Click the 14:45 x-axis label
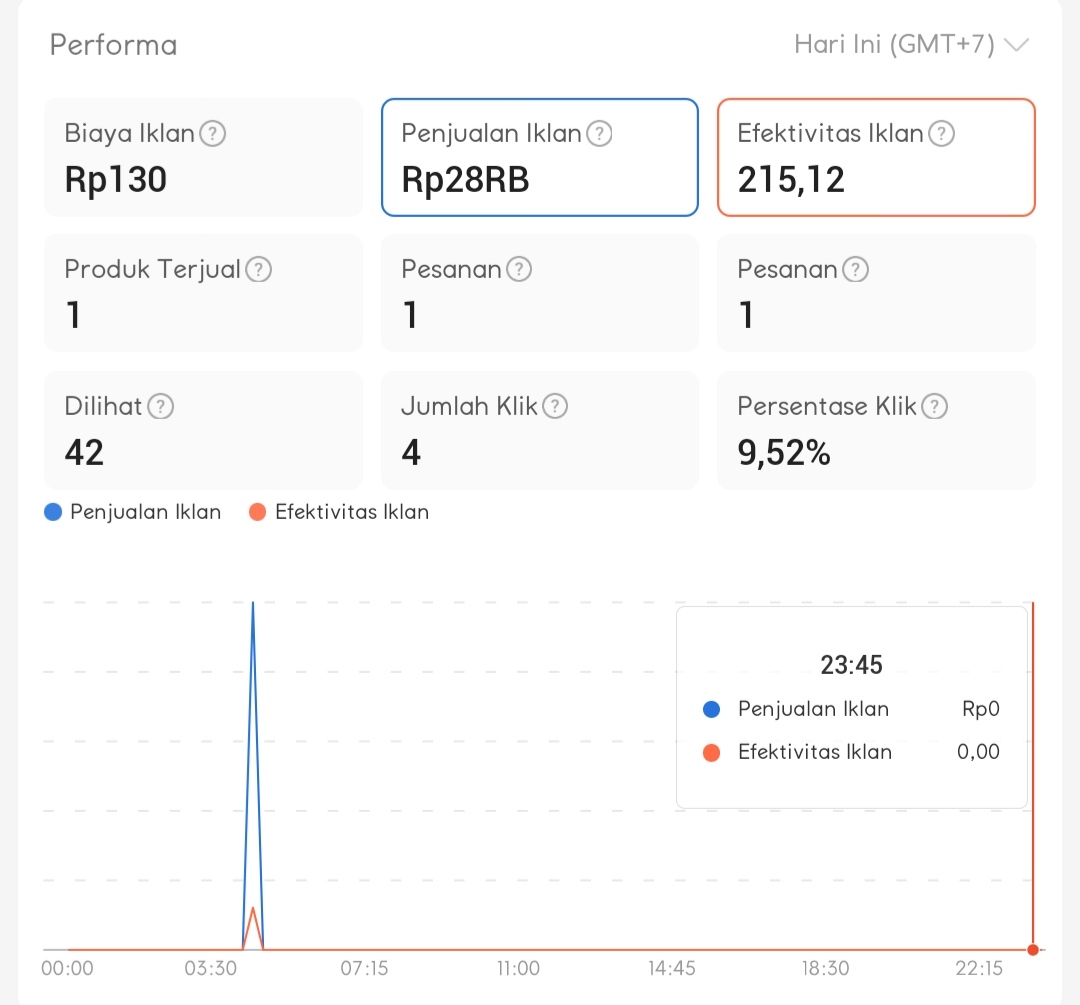This screenshot has width=1080, height=1005. point(672,968)
